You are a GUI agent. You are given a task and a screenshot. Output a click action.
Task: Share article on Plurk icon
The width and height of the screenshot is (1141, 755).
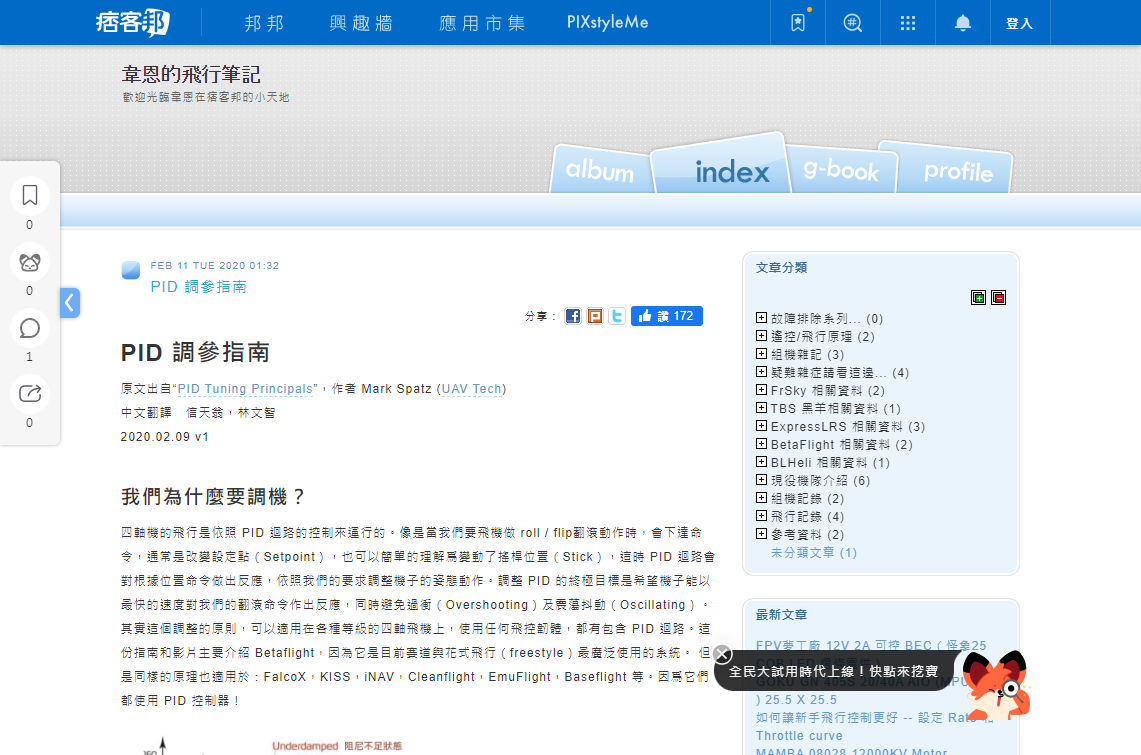pyautogui.click(x=595, y=316)
